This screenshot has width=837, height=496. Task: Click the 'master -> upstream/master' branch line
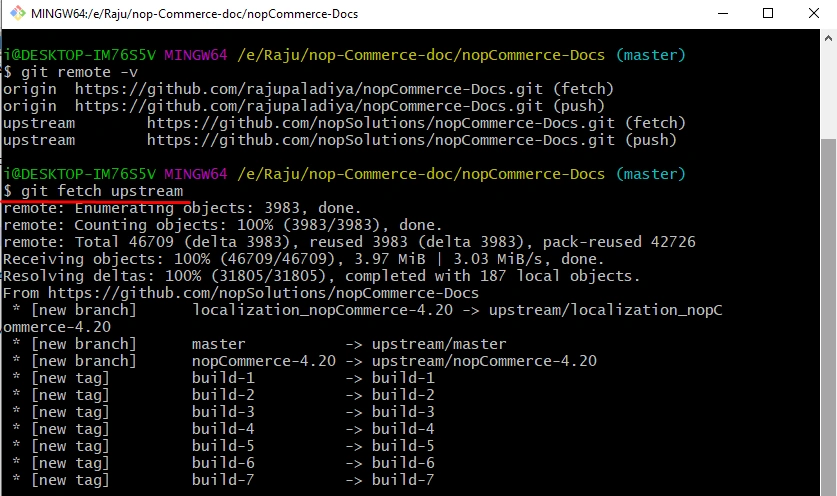[259, 344]
